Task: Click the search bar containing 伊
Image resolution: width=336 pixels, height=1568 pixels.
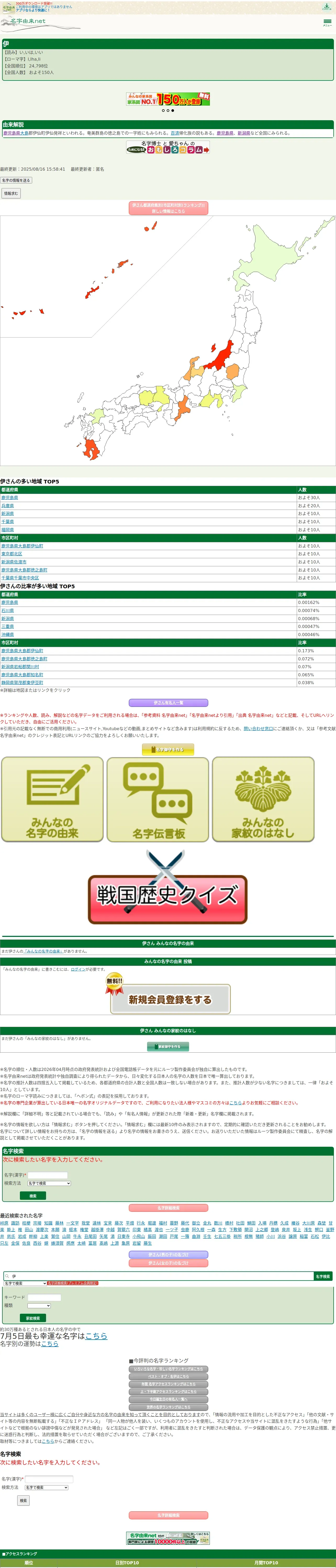Action: pyautogui.click(x=159, y=1276)
